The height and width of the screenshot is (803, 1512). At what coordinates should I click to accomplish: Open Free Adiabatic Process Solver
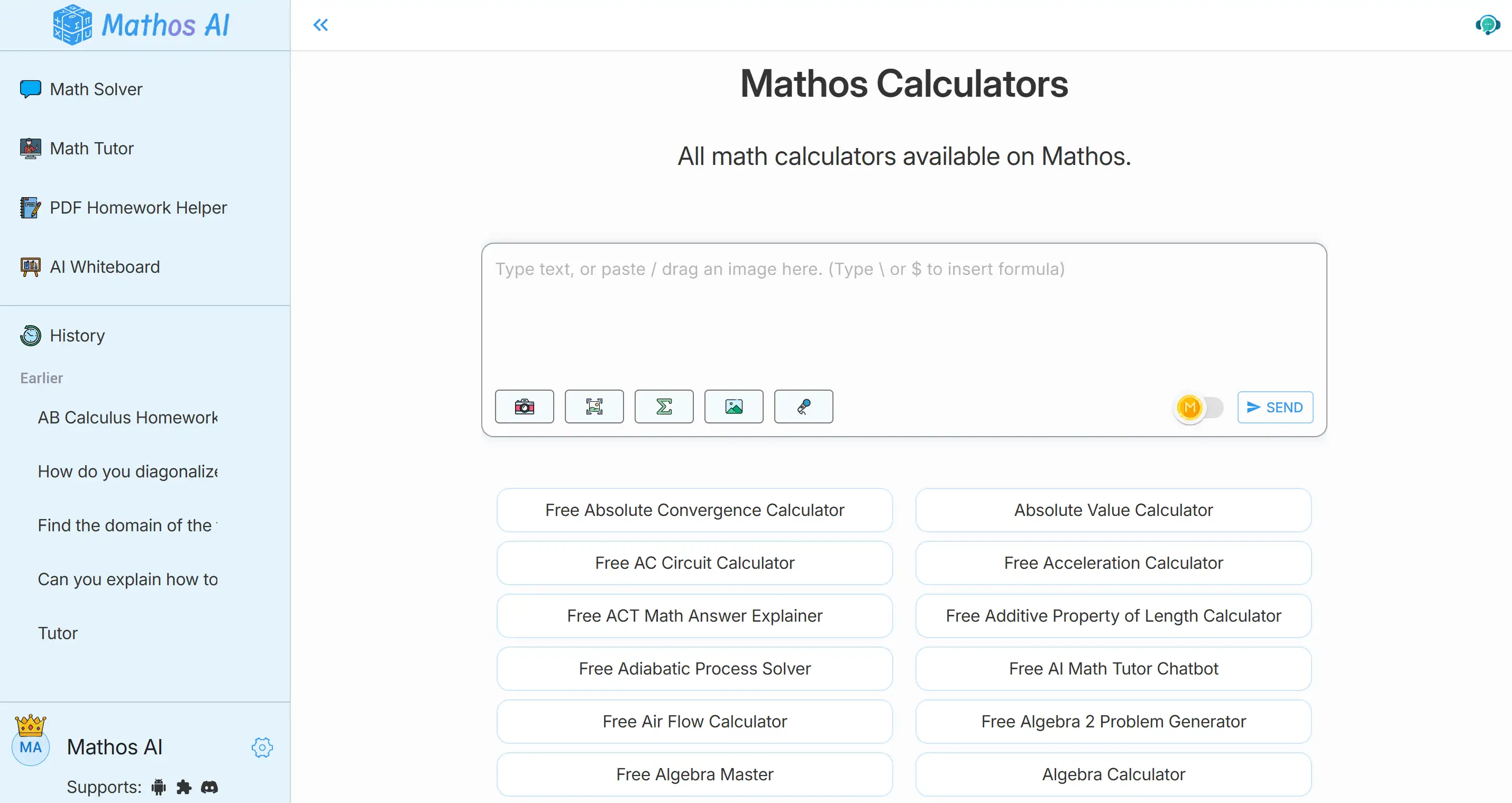click(694, 669)
